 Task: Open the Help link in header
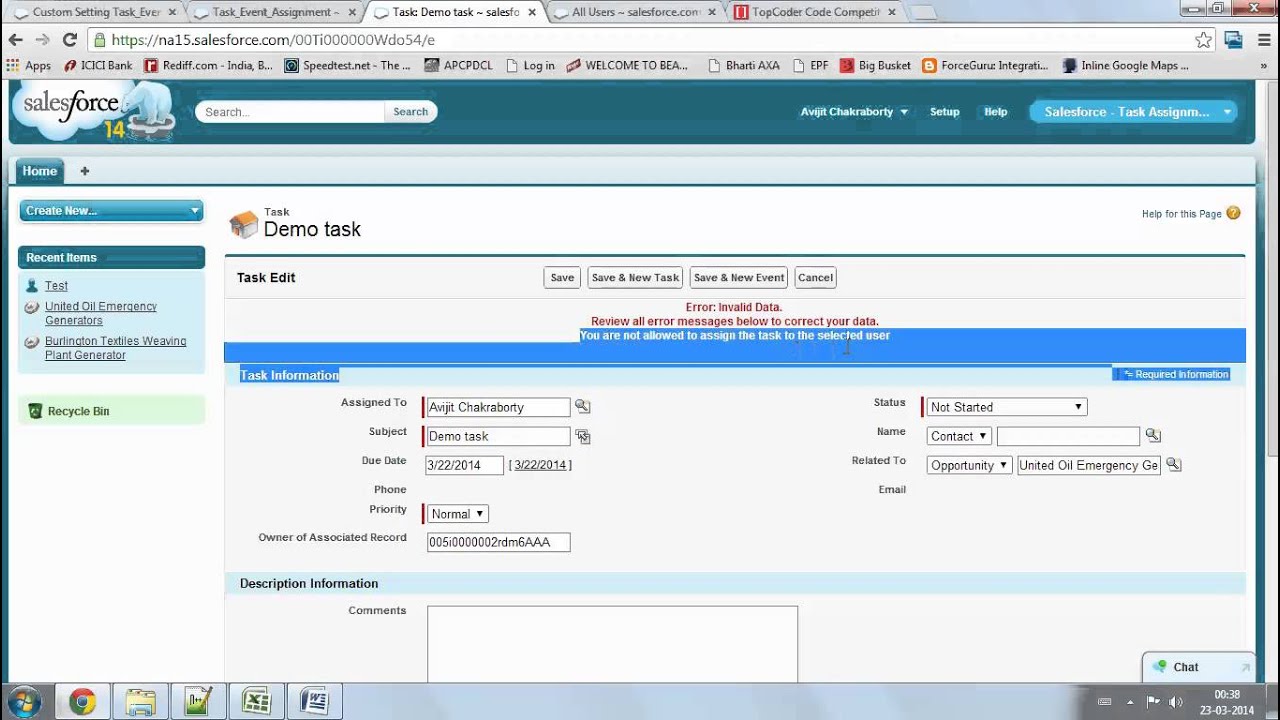click(x=995, y=112)
